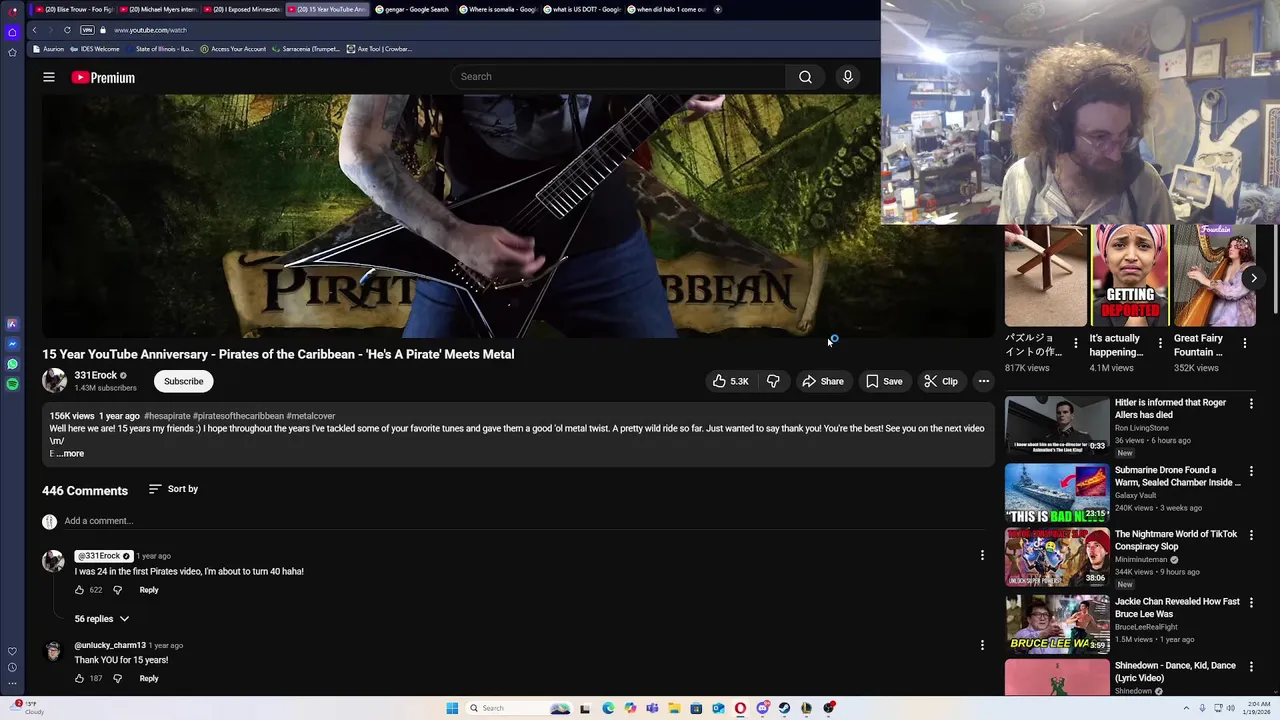The height and width of the screenshot is (720, 1280).
Task: Click the Add a comment field
Action: [x=524, y=521]
